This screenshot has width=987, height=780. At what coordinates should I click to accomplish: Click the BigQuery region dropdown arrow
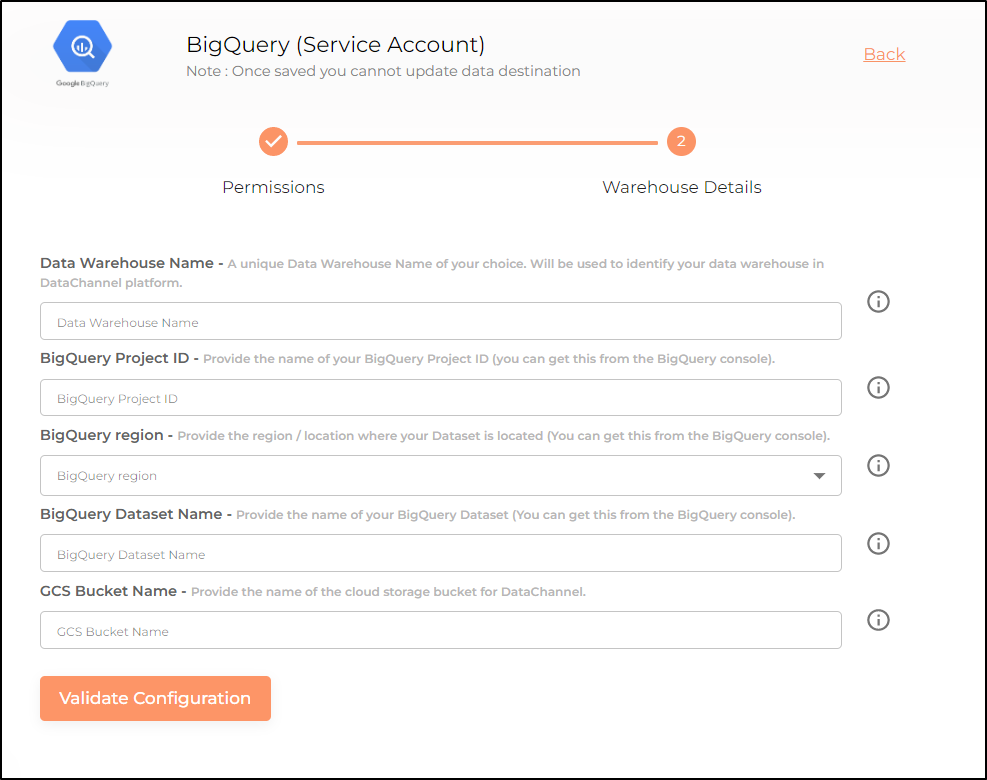click(819, 476)
